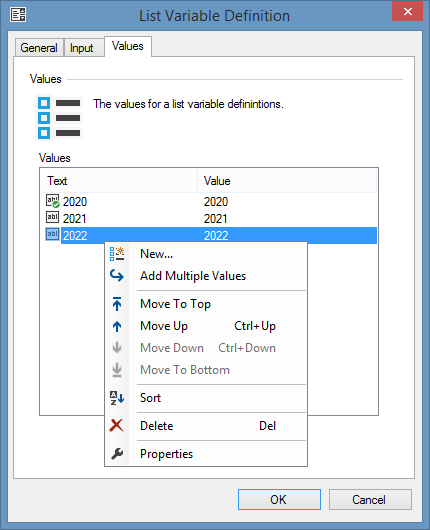Click the Move To Top arrow icon
Image resolution: width=430 pixels, height=530 pixels.
pos(117,304)
